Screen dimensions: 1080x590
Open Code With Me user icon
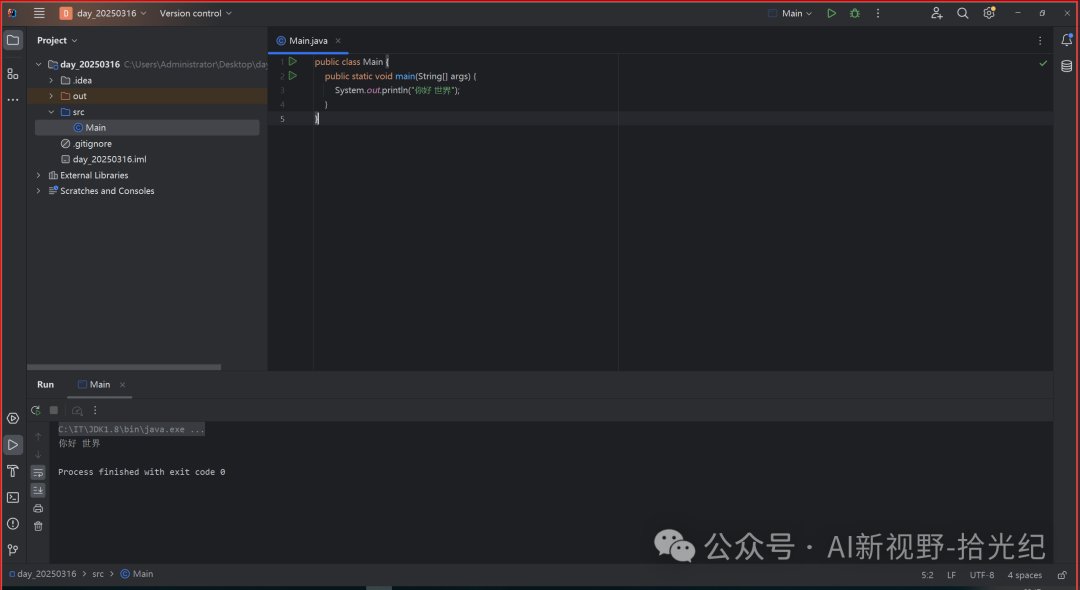(x=937, y=13)
